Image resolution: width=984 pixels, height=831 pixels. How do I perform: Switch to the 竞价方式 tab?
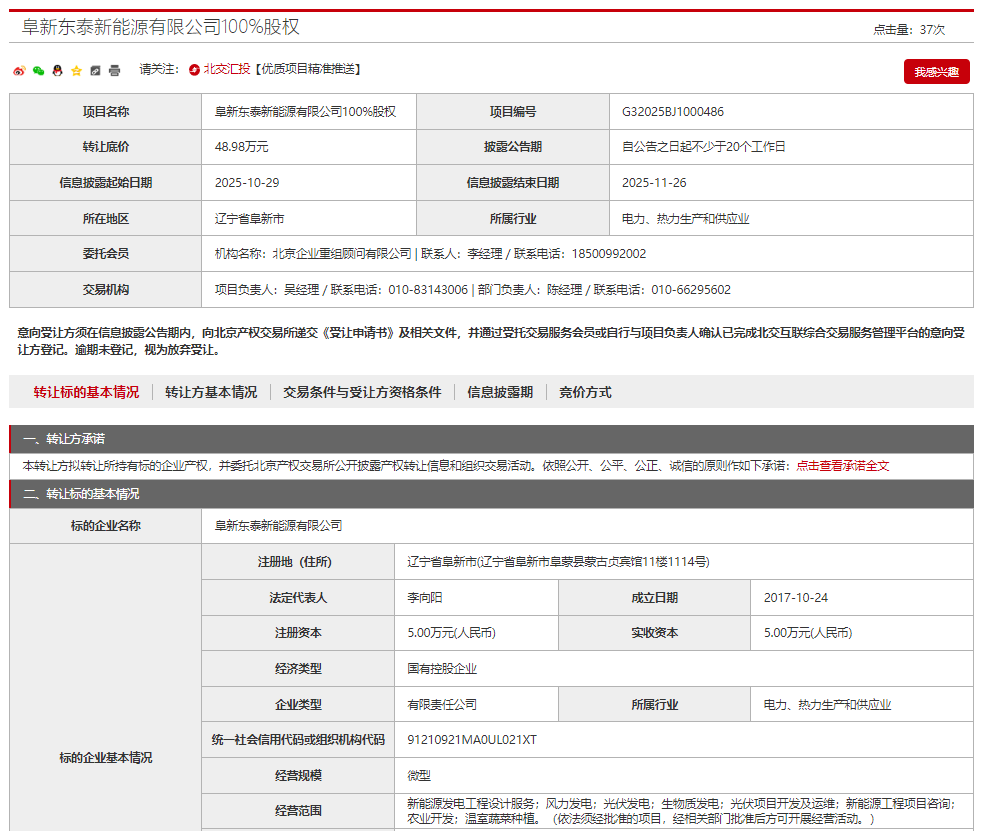pyautogui.click(x=582, y=392)
